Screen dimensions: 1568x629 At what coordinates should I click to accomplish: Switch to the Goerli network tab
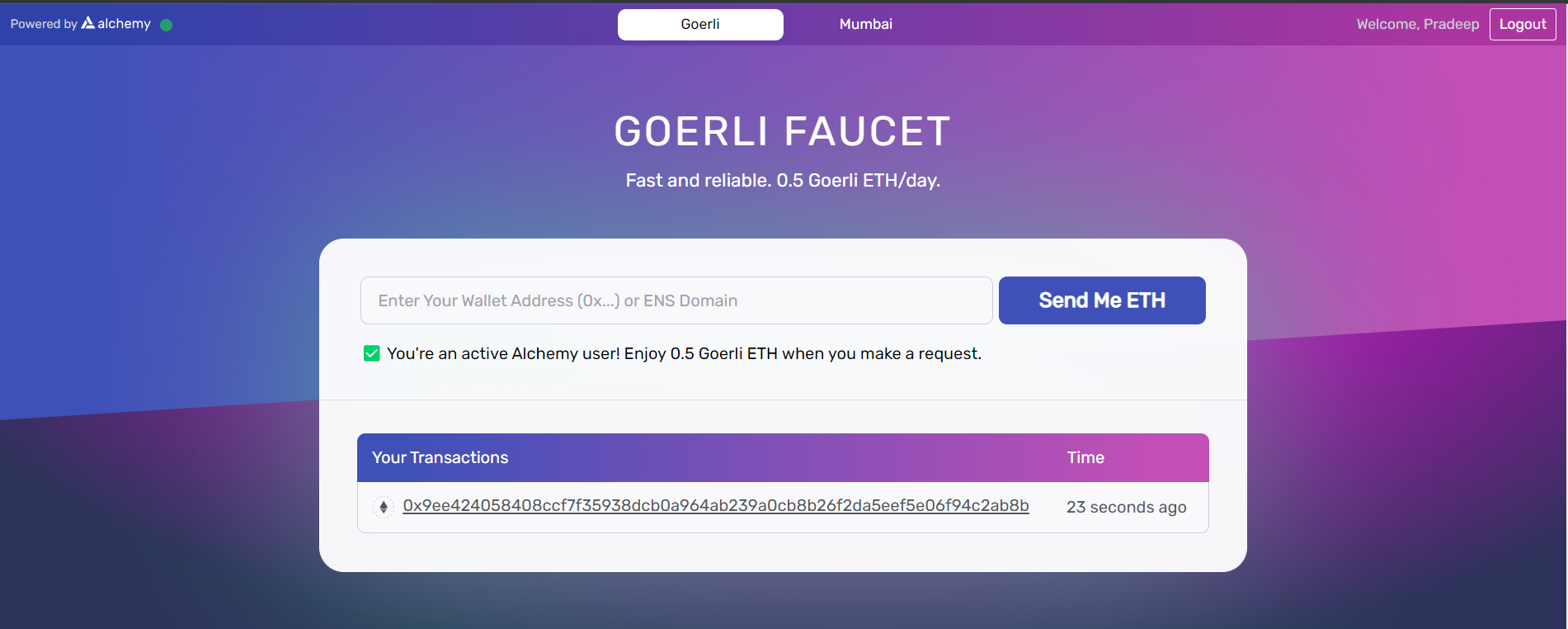point(700,25)
